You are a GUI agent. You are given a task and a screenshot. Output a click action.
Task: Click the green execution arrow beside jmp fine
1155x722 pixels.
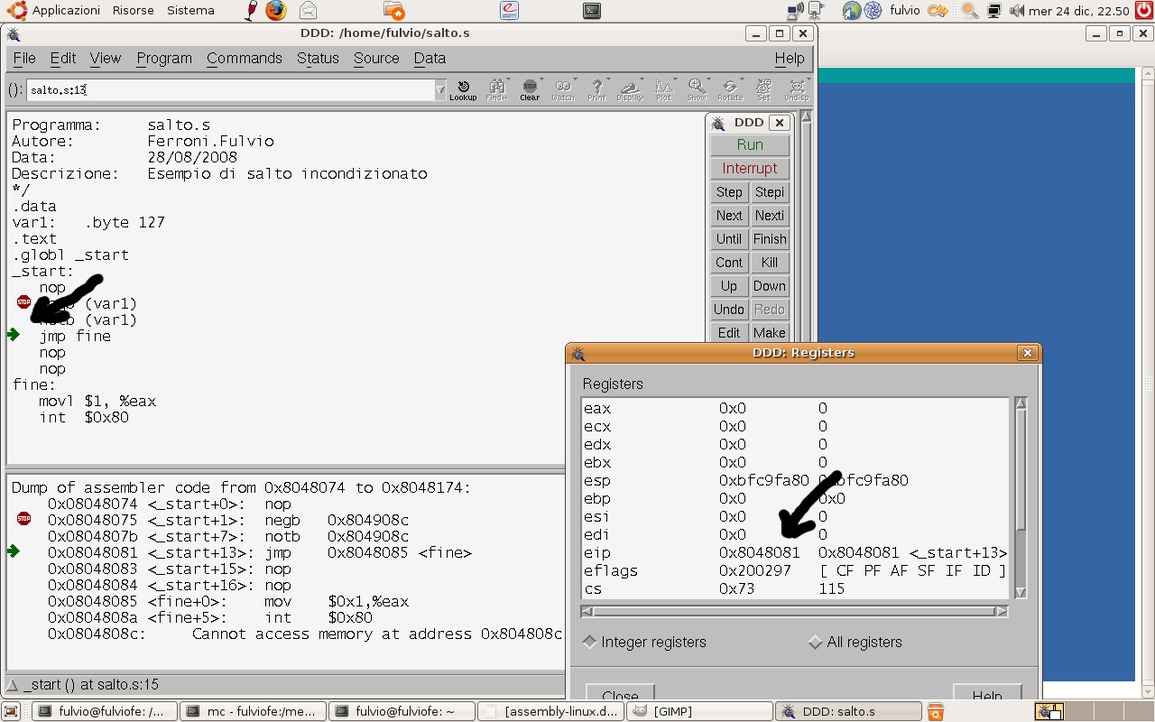13,335
